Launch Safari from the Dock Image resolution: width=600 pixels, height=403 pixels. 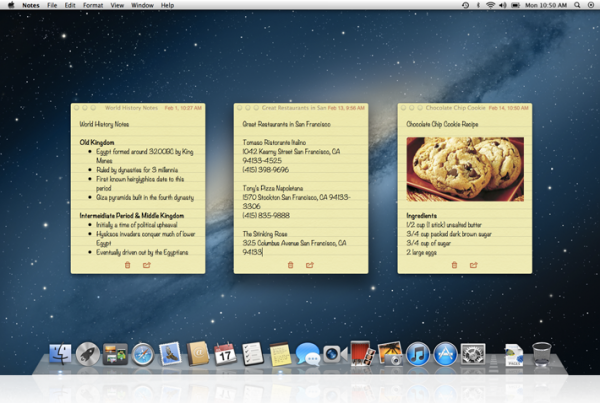pos(143,354)
